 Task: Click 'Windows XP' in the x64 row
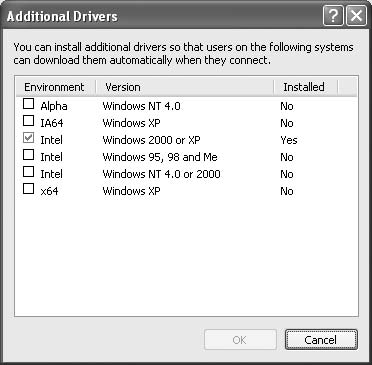coord(131,191)
